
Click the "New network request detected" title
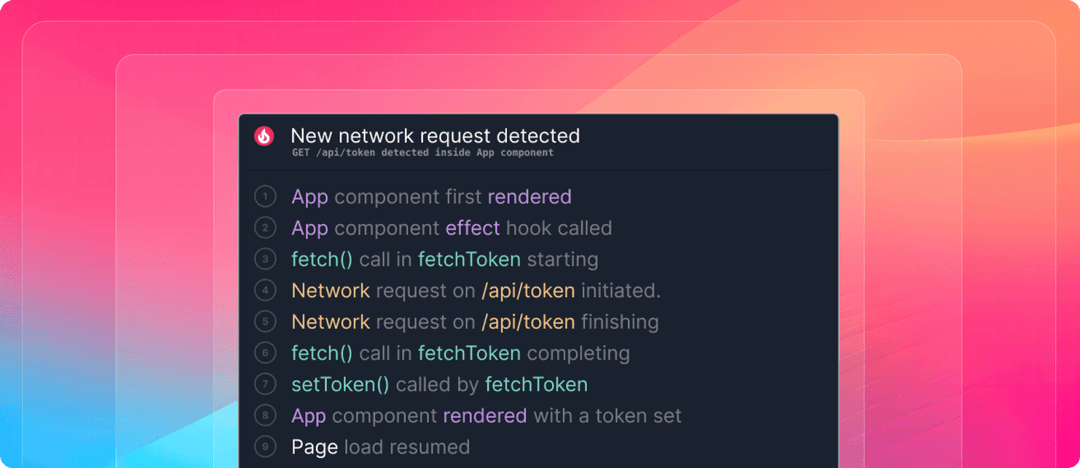435,135
